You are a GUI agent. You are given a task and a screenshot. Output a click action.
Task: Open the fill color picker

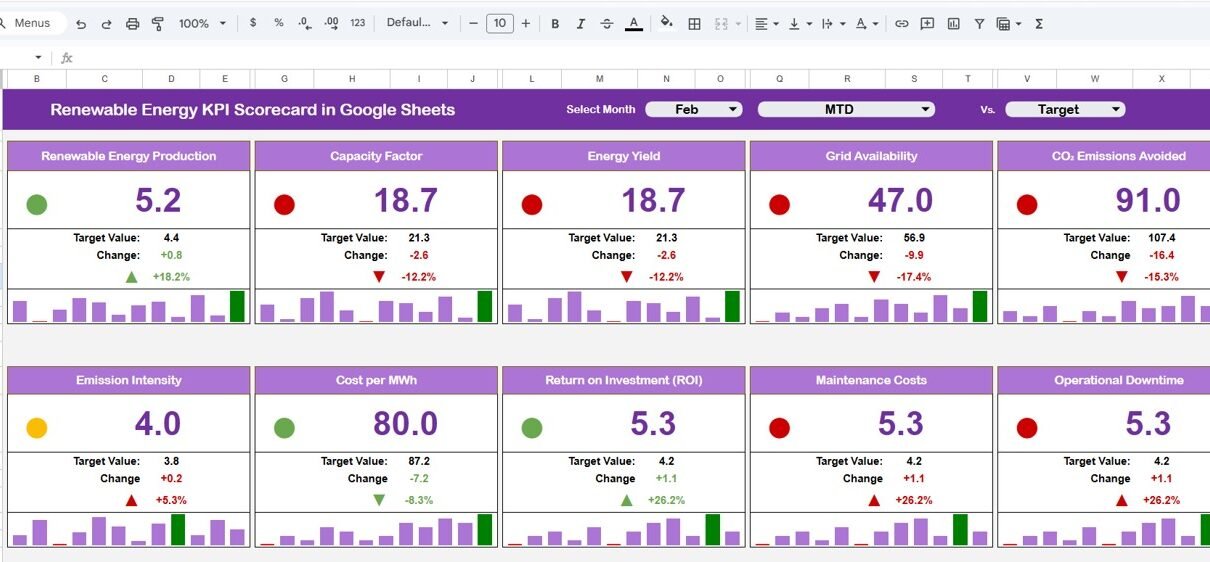click(x=667, y=23)
